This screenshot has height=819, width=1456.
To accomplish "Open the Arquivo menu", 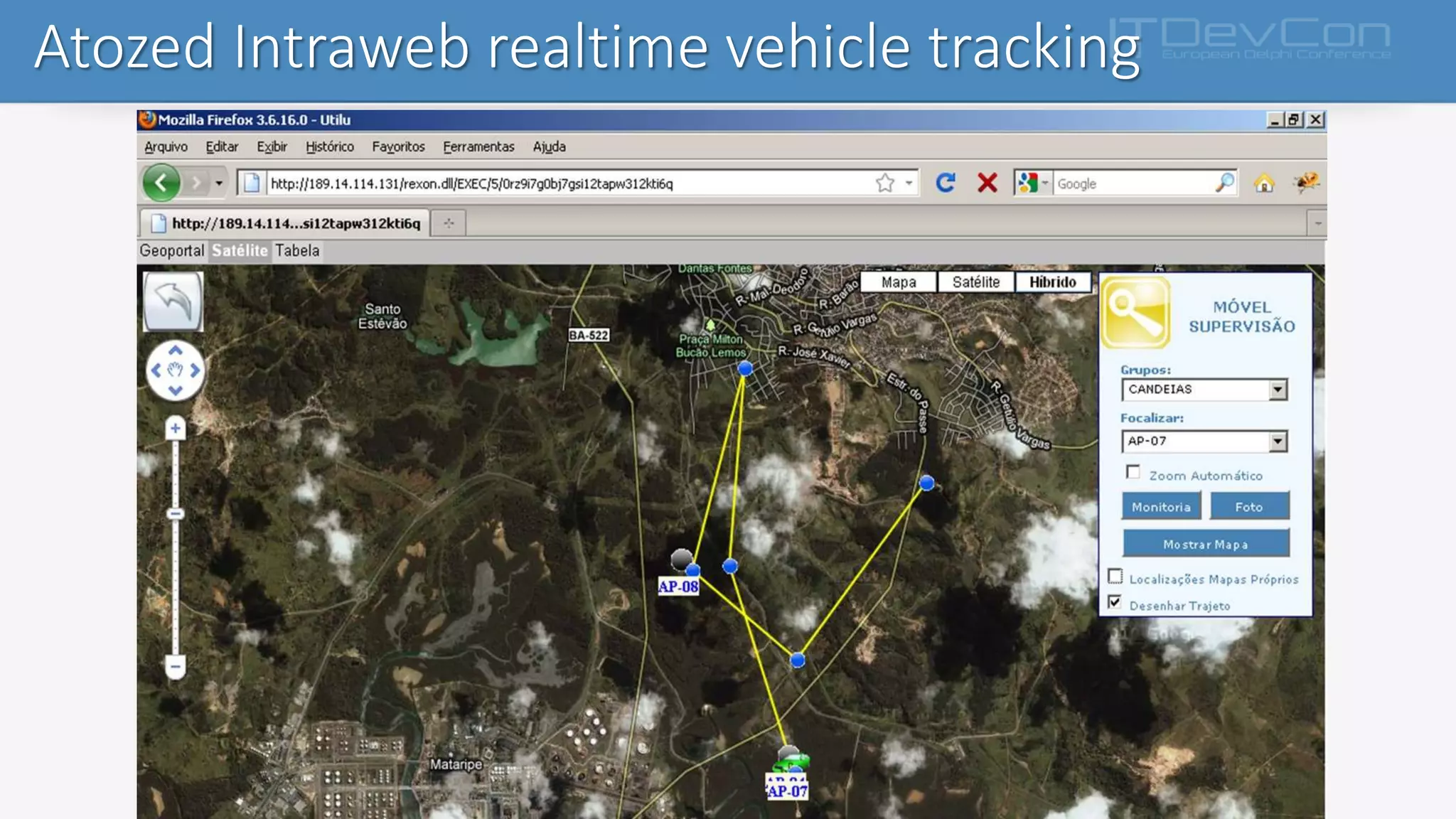I will [x=166, y=146].
